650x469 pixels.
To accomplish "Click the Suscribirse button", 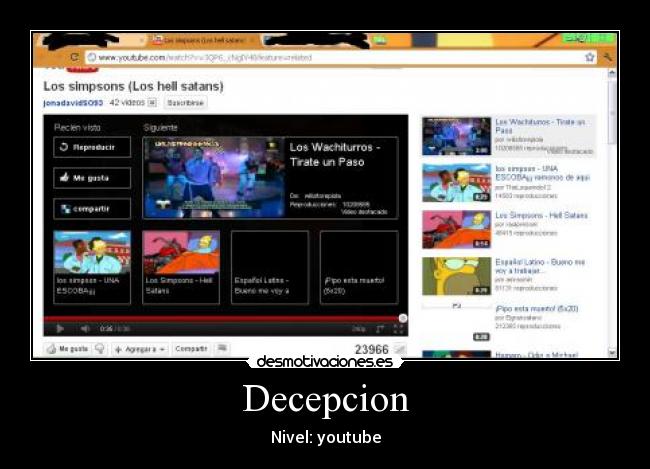I will point(185,102).
